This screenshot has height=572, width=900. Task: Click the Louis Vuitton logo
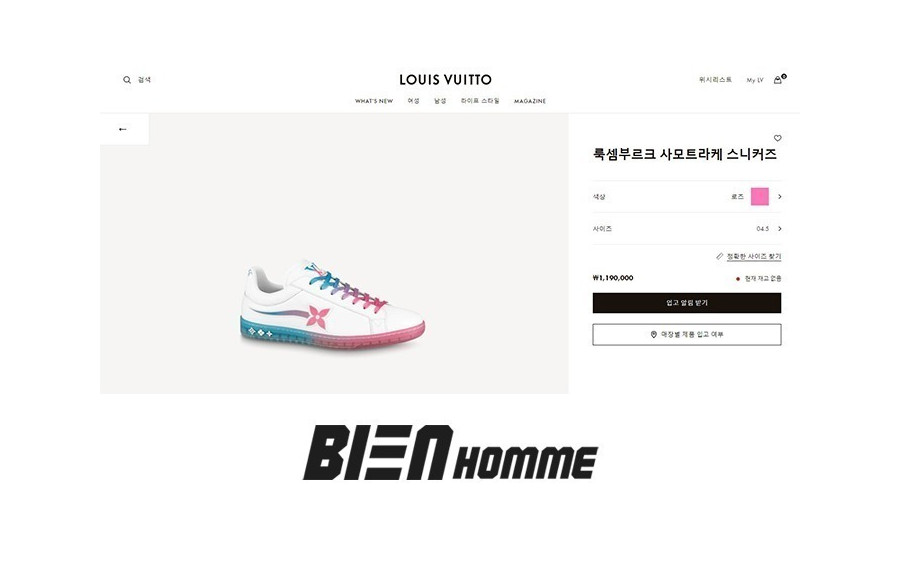[445, 80]
